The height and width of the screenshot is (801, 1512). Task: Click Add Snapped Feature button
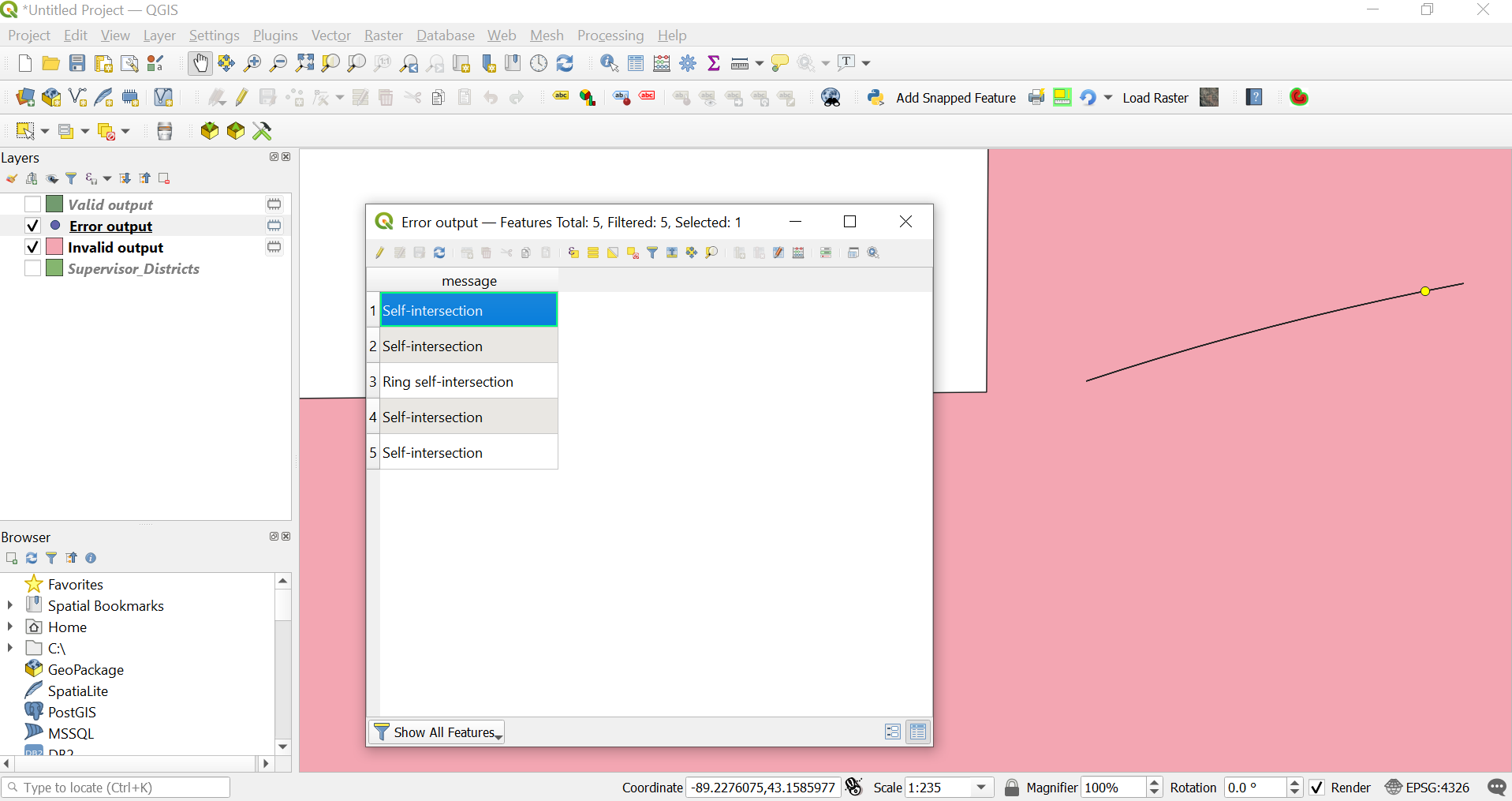[x=956, y=98]
